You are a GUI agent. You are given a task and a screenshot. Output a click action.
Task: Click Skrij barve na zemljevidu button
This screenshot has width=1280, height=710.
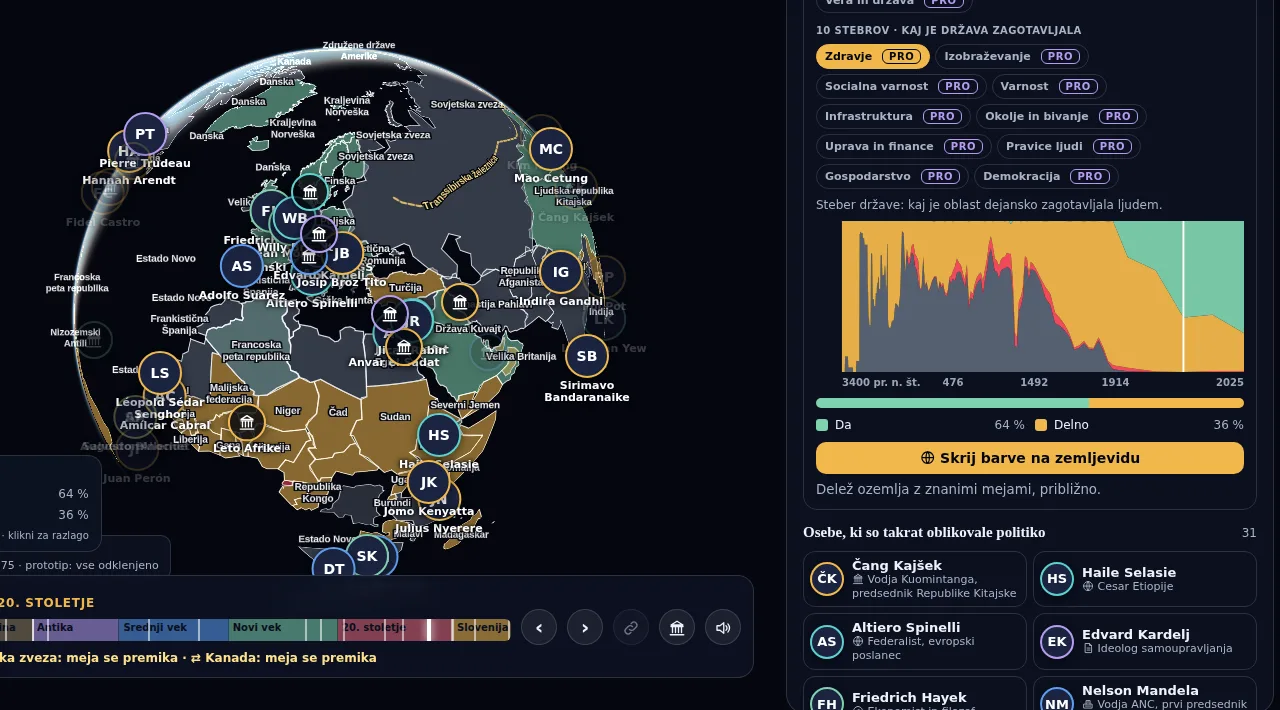[1030, 458]
